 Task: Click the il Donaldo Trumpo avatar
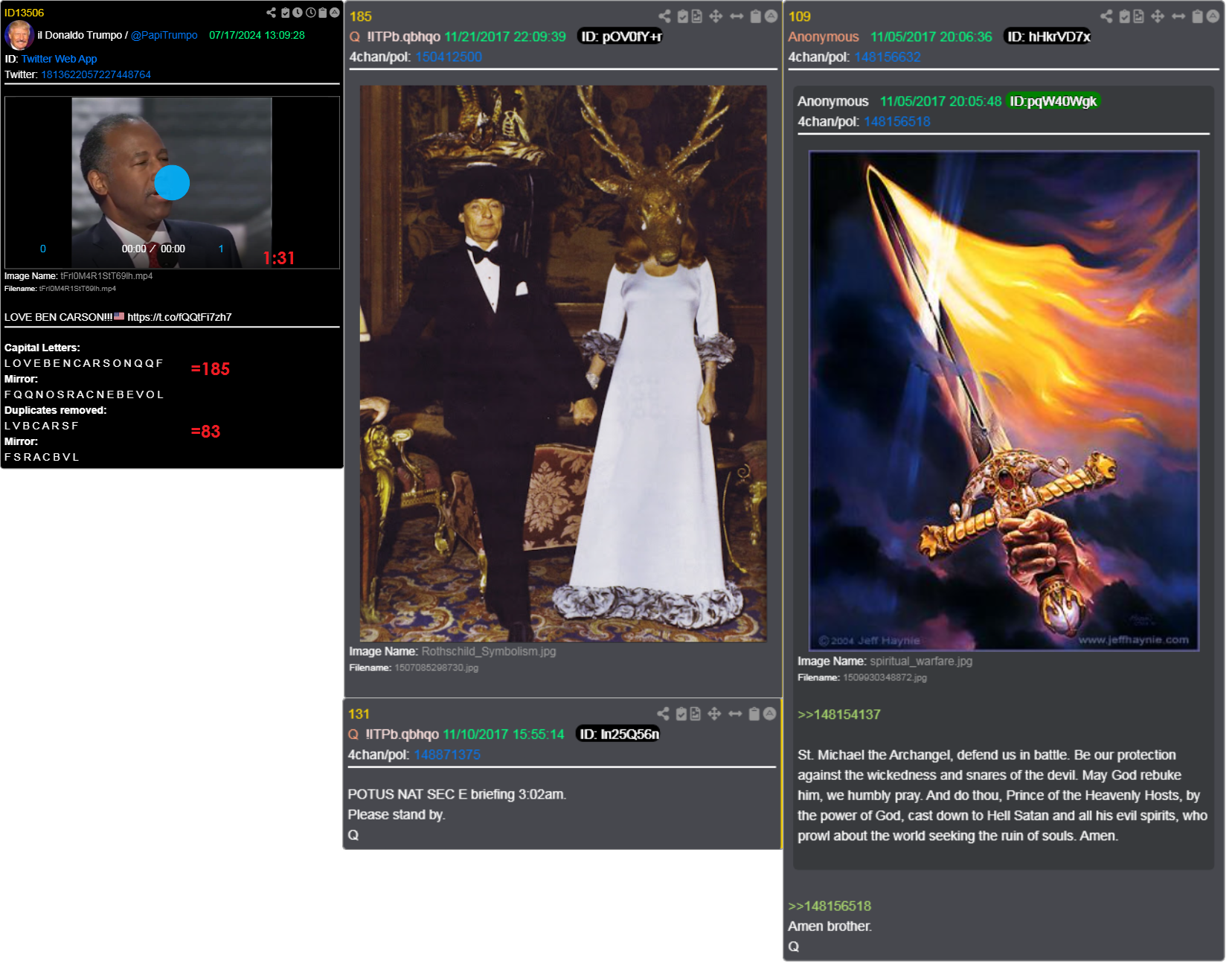tap(19, 35)
